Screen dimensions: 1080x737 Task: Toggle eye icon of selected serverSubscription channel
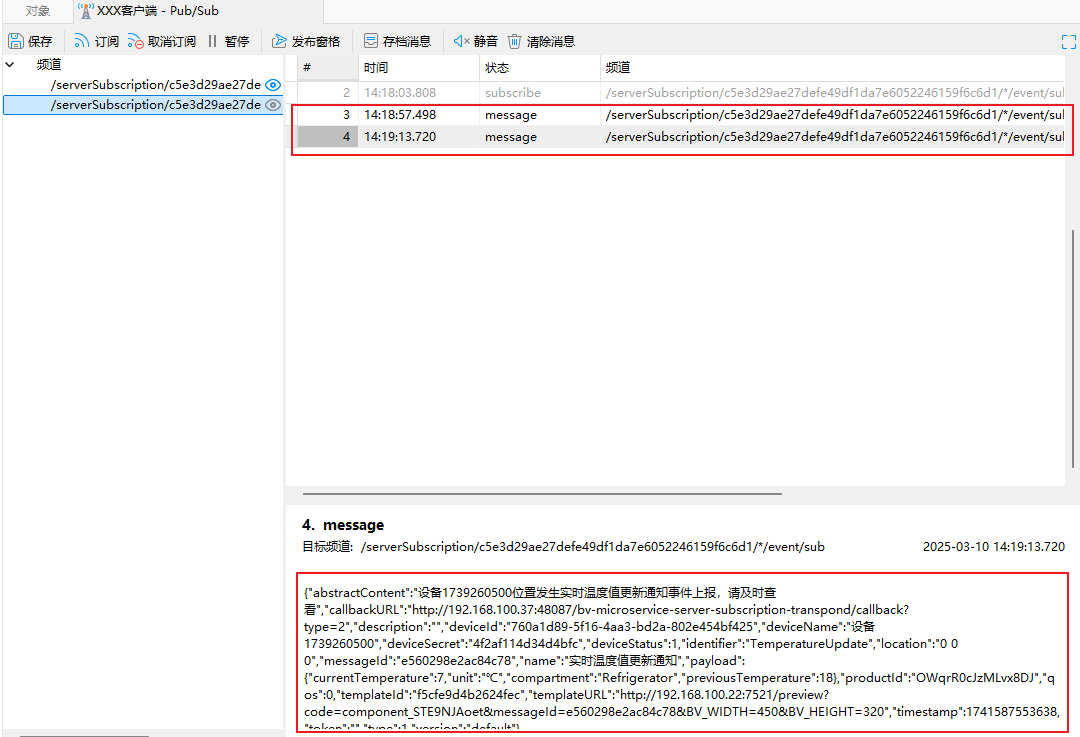tap(273, 105)
